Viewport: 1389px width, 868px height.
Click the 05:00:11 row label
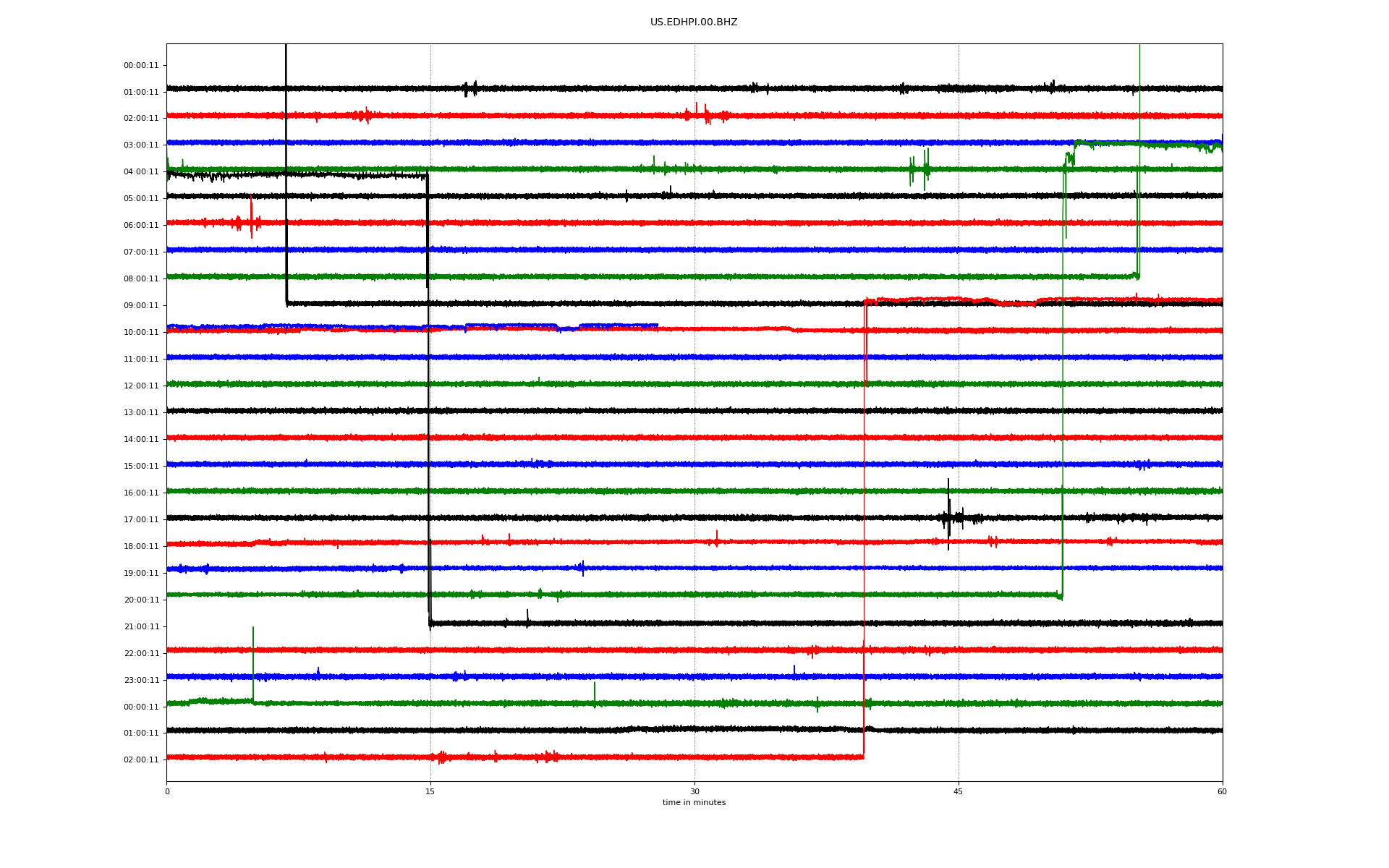(141, 198)
